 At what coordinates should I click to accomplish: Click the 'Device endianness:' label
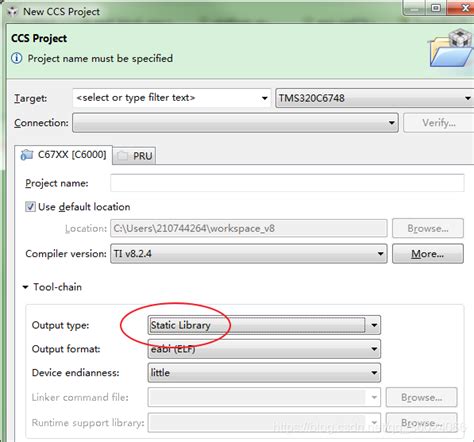(75, 373)
